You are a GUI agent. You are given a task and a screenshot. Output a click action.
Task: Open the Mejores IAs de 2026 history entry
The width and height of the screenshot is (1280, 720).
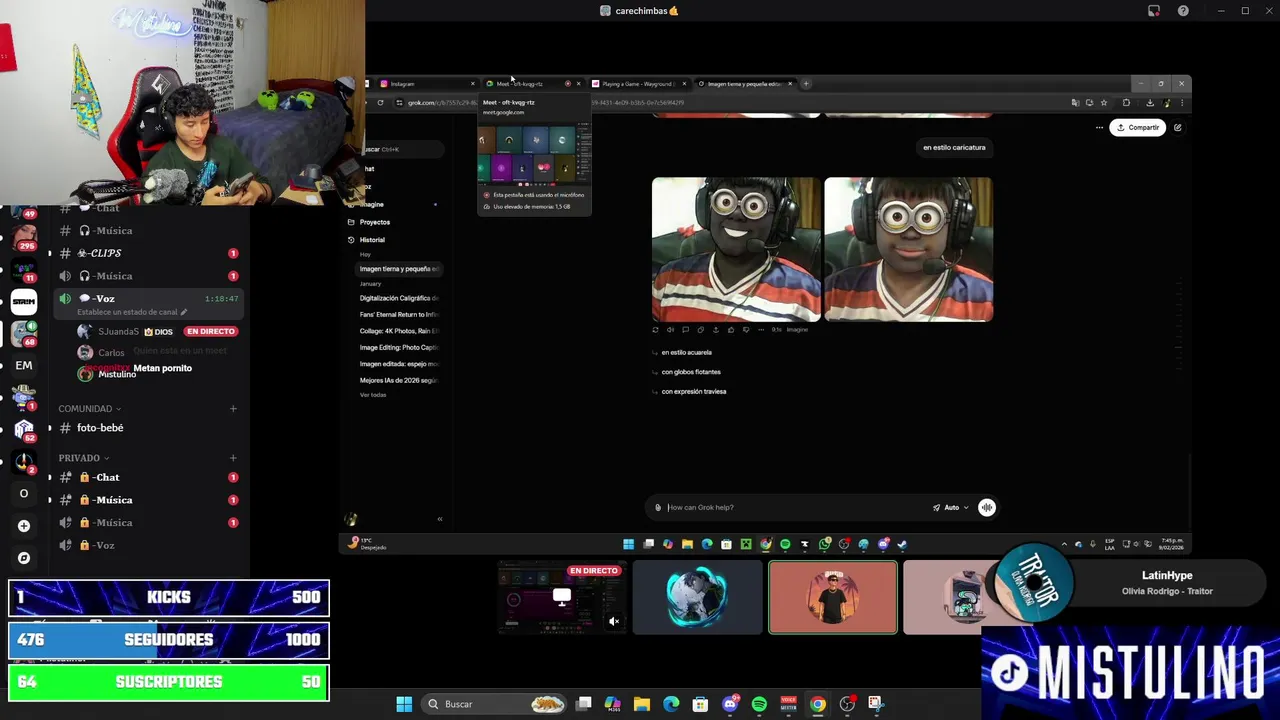pyautogui.click(x=399, y=380)
